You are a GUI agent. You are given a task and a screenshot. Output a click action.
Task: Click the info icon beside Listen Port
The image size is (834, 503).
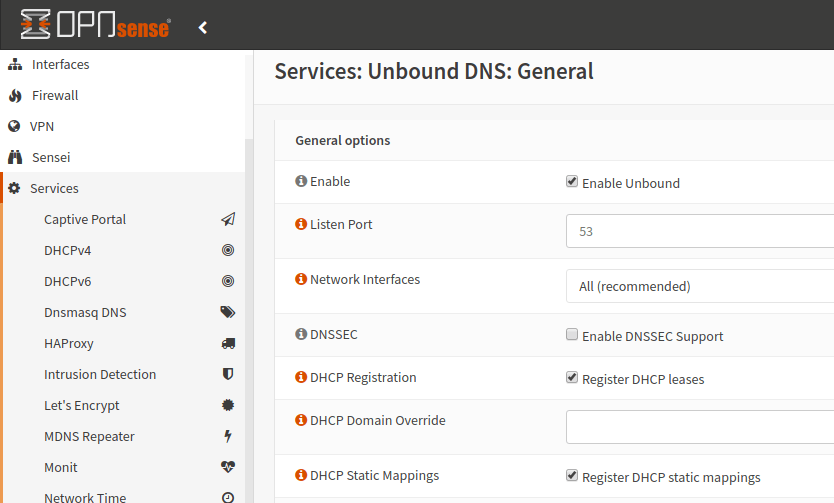(301, 225)
